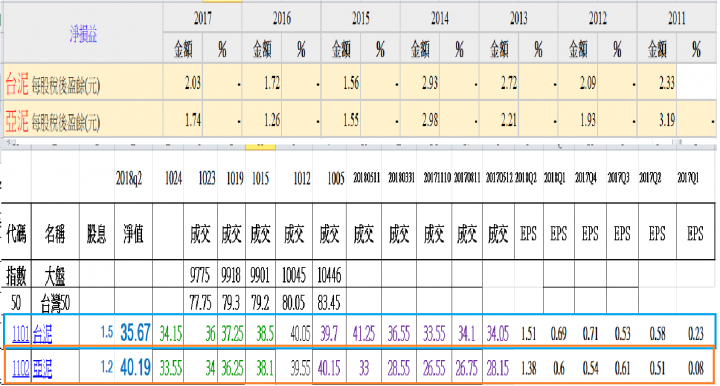This screenshot has height=386, width=720.
Task: Click the 大盤 value 10045
Action: click(x=293, y=275)
